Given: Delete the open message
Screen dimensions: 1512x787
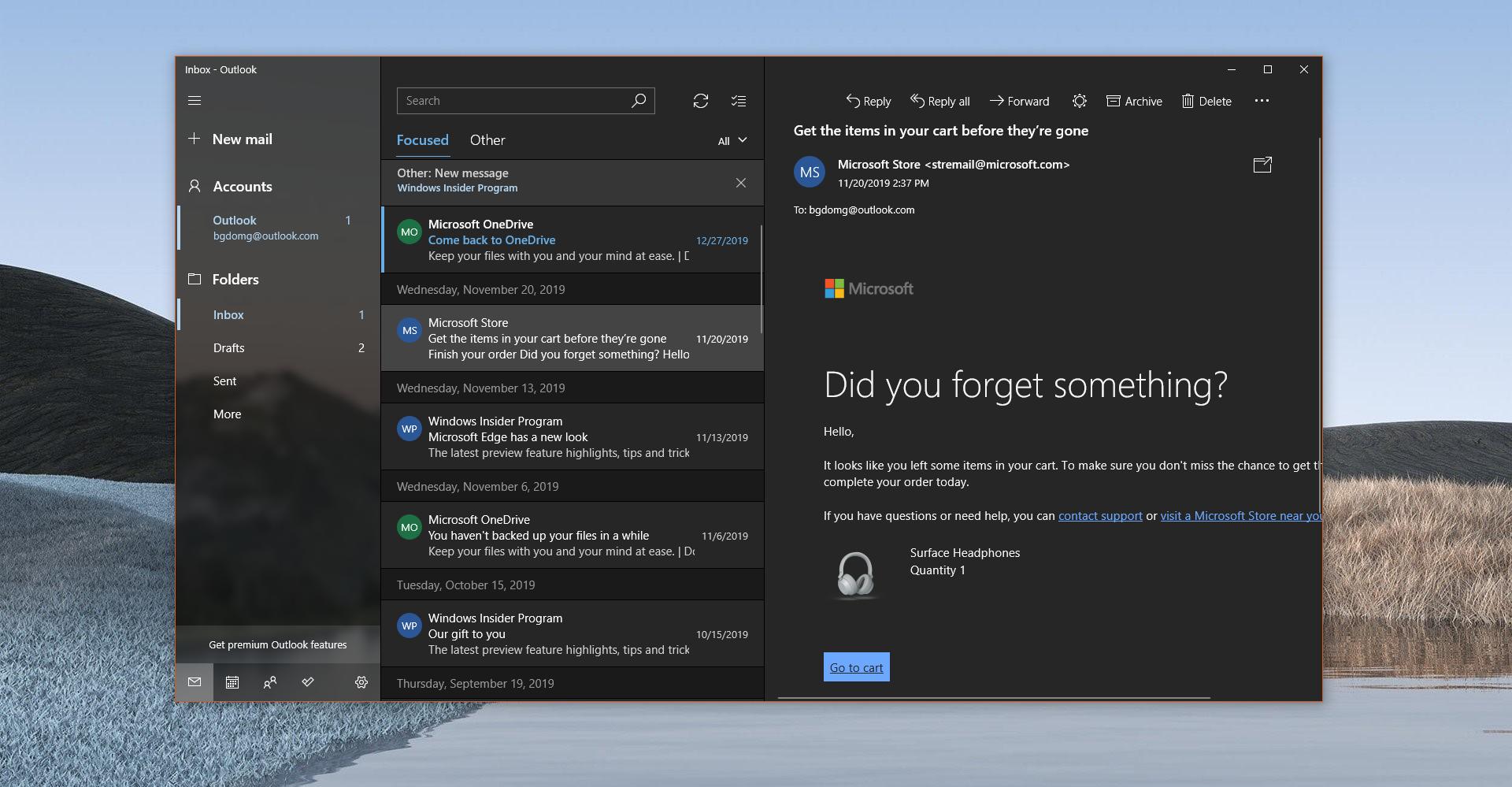Looking at the screenshot, I should [x=1206, y=101].
